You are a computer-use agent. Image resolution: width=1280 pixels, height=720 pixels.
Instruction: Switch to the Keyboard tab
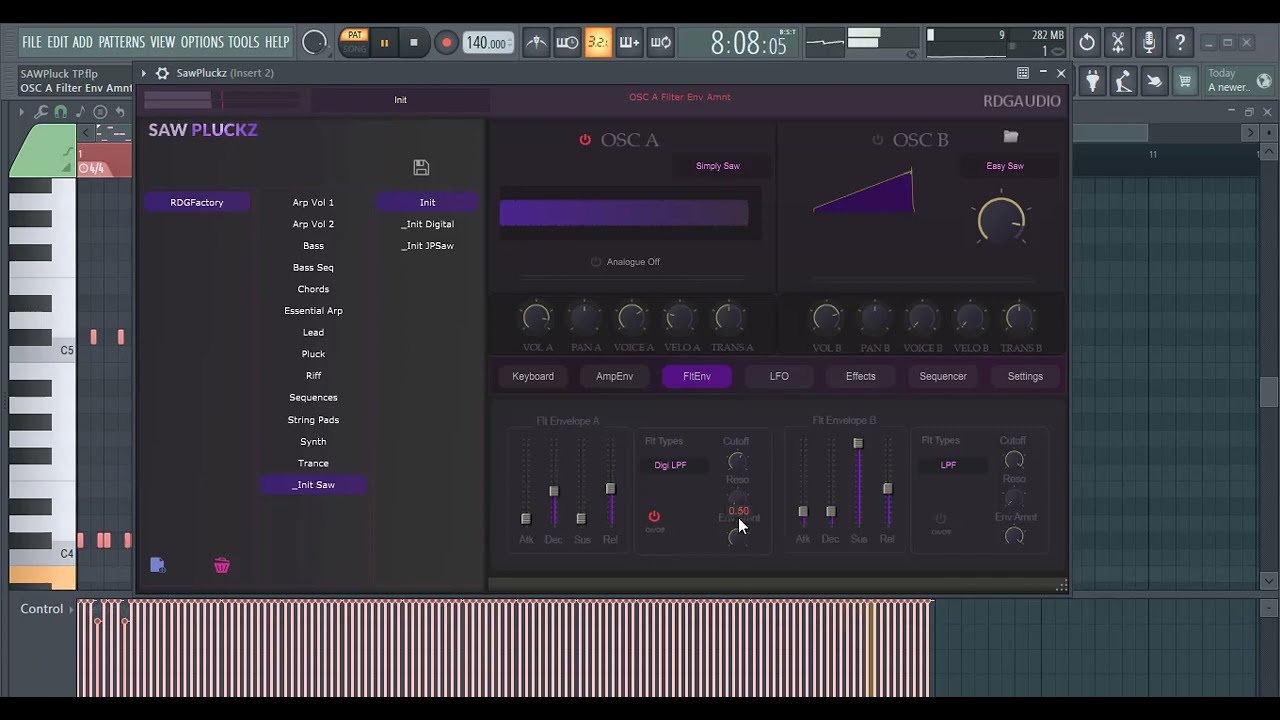coord(533,376)
